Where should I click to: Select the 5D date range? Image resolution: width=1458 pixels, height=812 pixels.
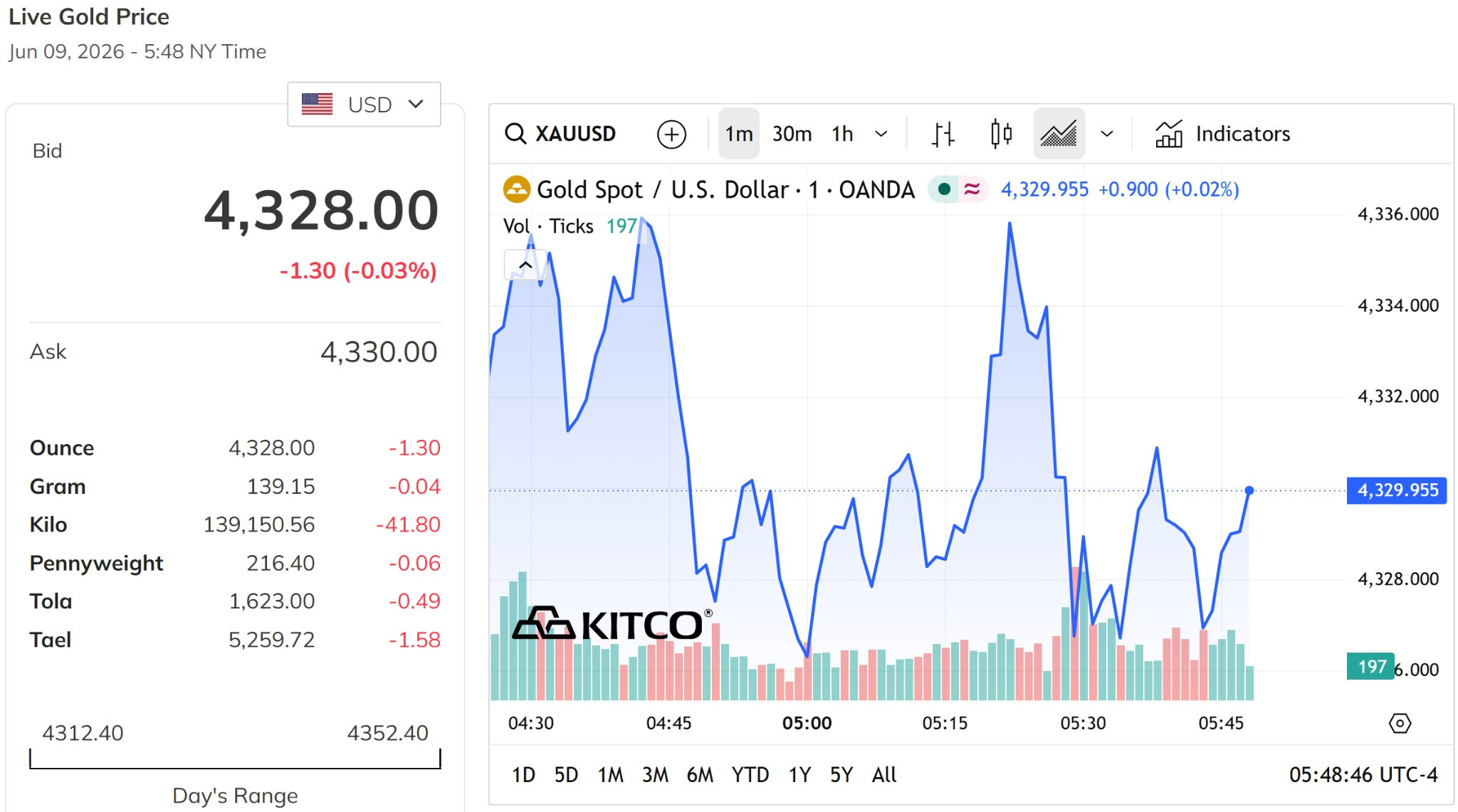(566, 775)
